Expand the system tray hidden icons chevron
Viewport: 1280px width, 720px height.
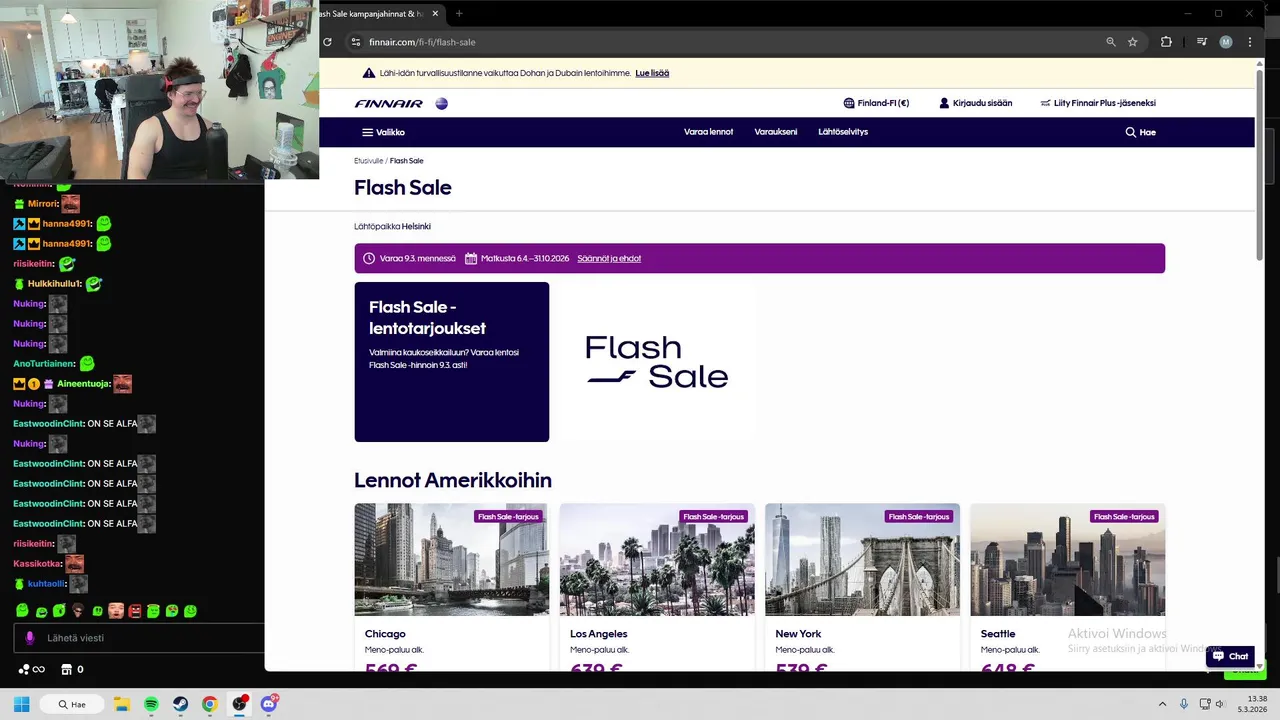pyautogui.click(x=1162, y=704)
